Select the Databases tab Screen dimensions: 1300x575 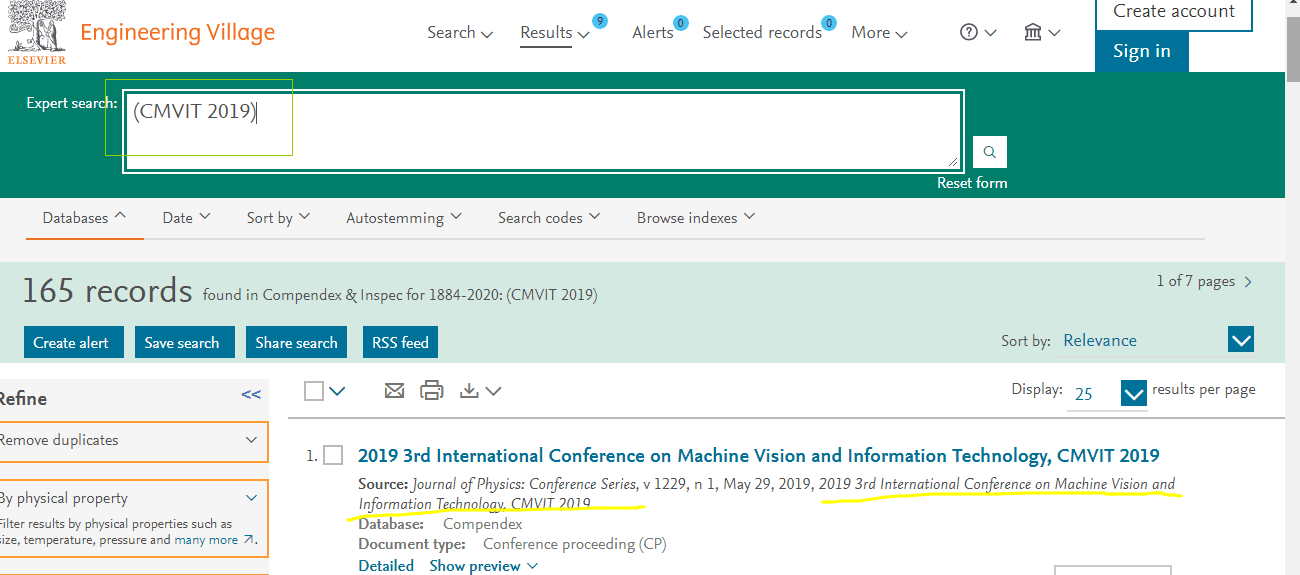(85, 218)
